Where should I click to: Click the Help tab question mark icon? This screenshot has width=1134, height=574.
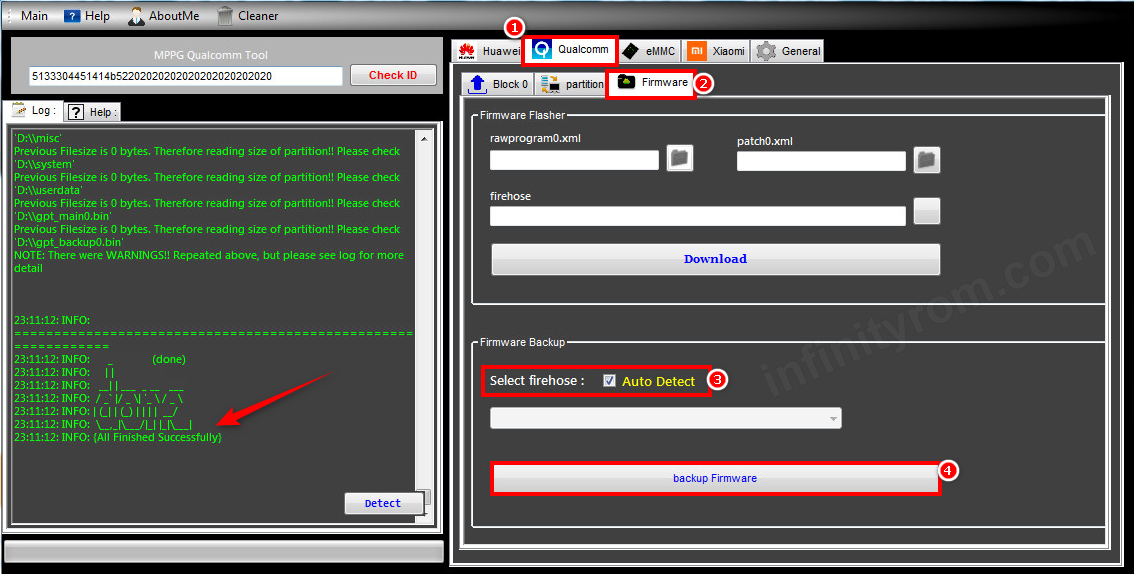[76, 112]
